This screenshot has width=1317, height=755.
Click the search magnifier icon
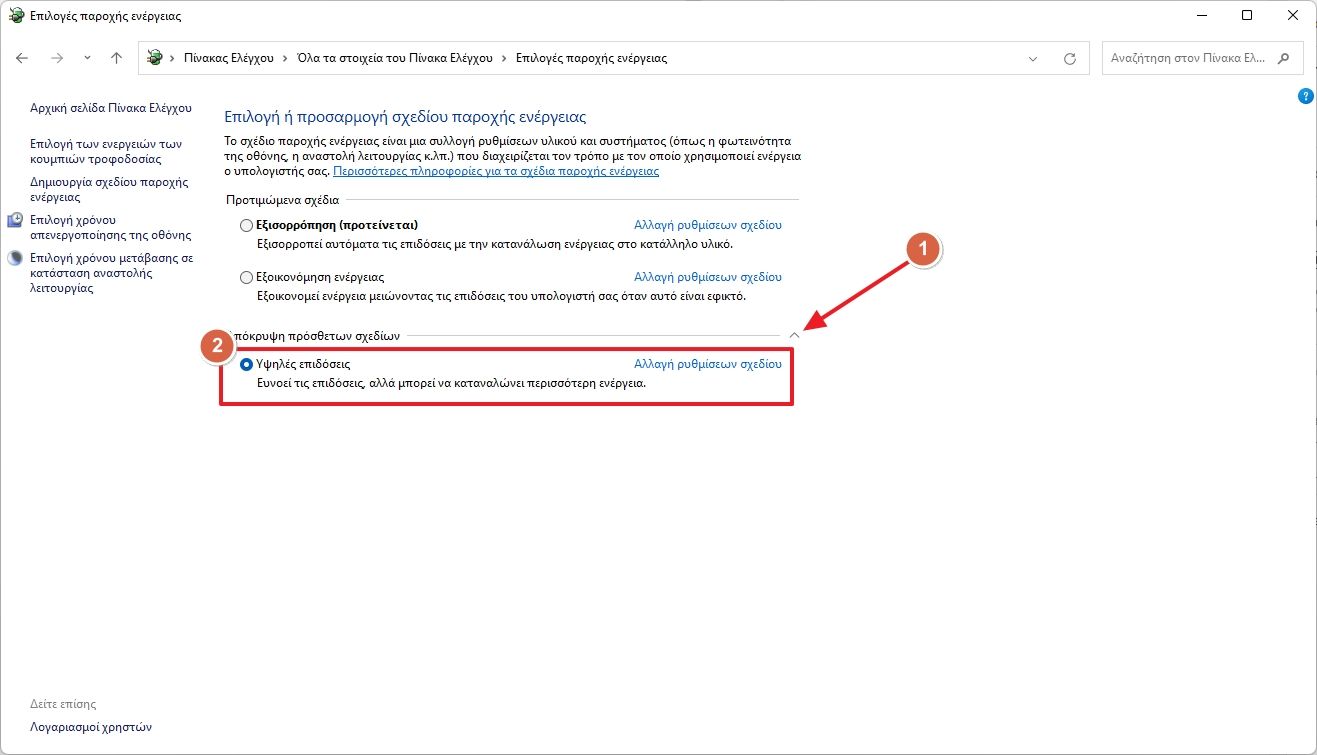1285,58
